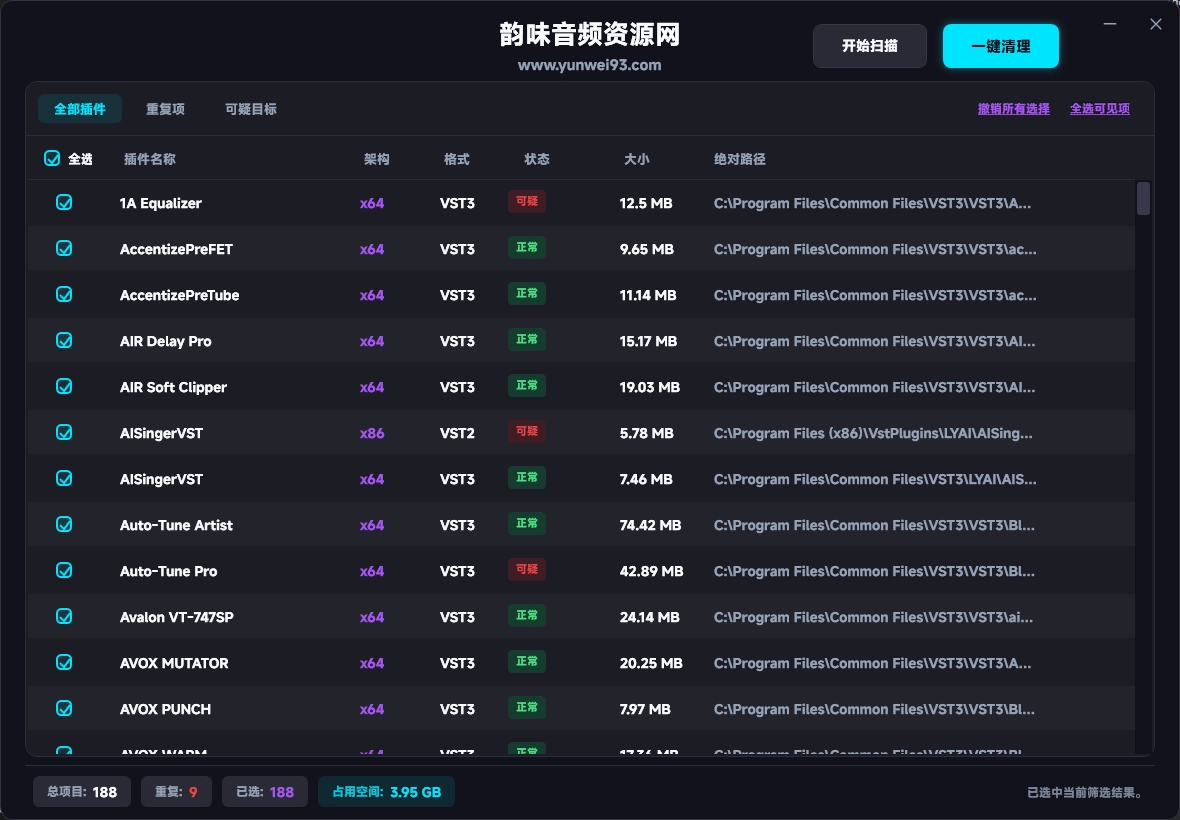Screen dimensions: 1180x820
Task: Uncheck the AccentizePreFET checkbox
Action: tap(65, 248)
